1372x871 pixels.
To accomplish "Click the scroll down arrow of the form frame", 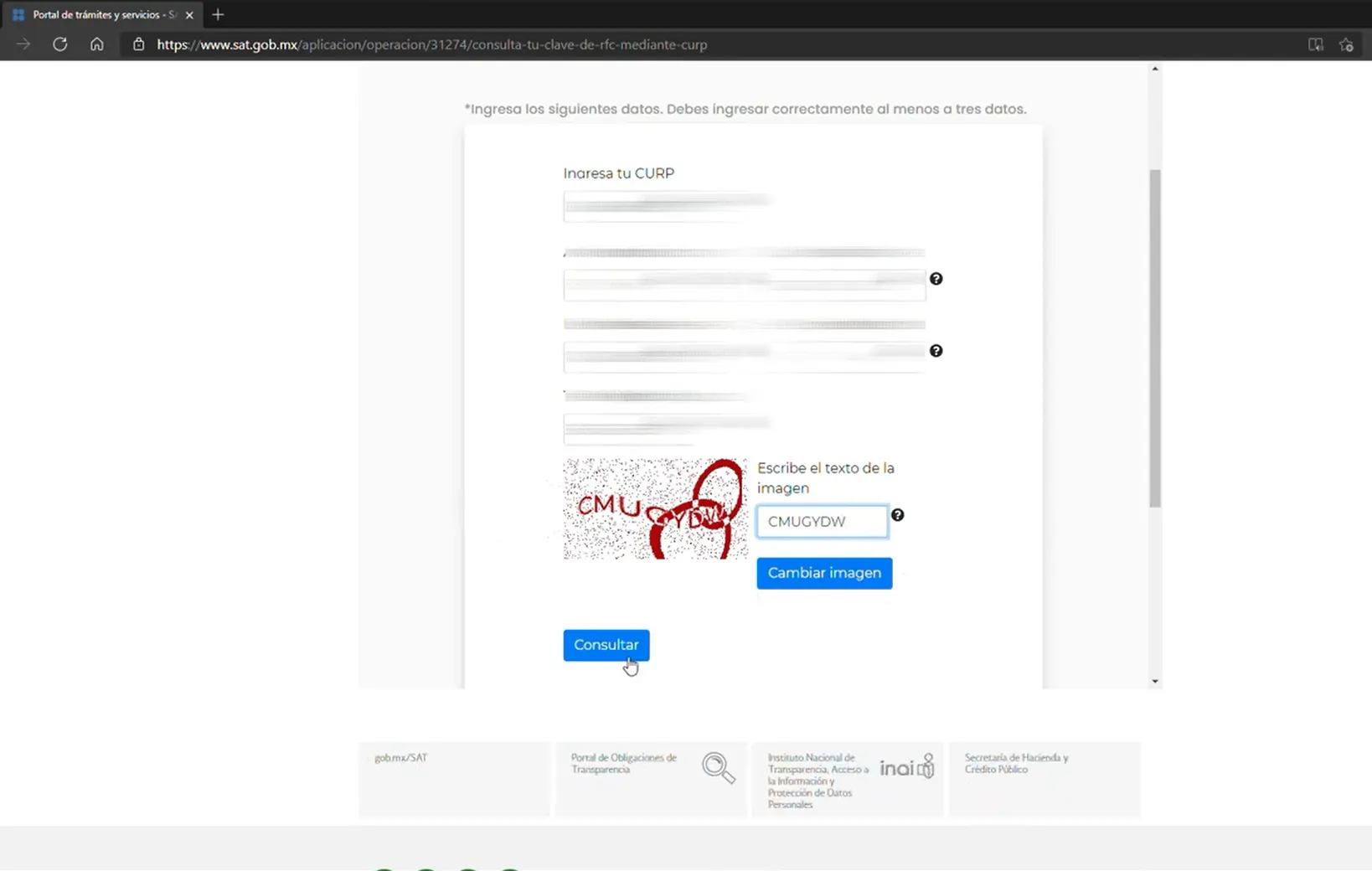I will (1155, 681).
